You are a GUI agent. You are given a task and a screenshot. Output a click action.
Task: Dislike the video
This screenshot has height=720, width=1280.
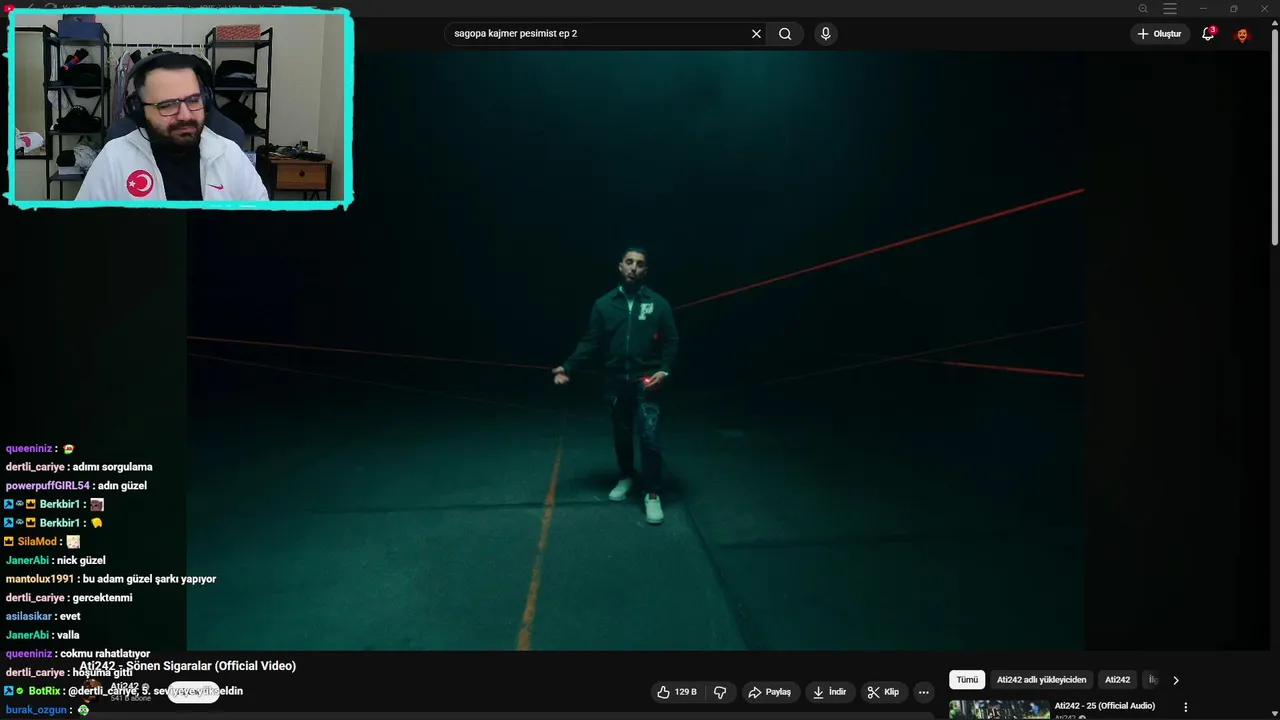720,692
